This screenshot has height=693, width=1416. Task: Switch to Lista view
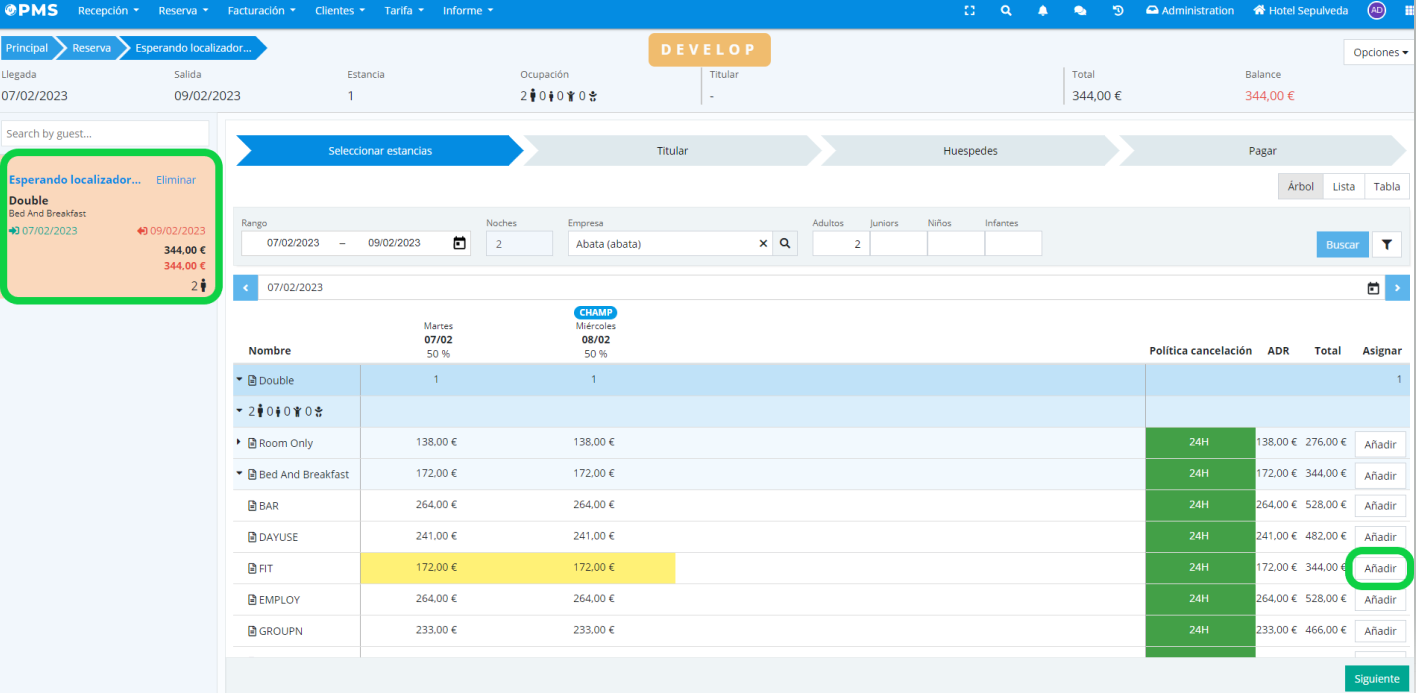click(1343, 187)
